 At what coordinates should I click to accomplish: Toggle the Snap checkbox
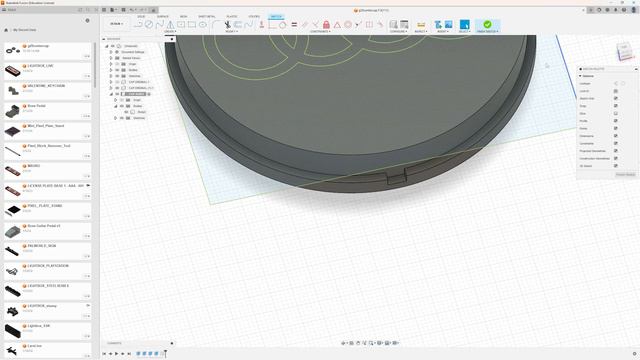coord(616,106)
